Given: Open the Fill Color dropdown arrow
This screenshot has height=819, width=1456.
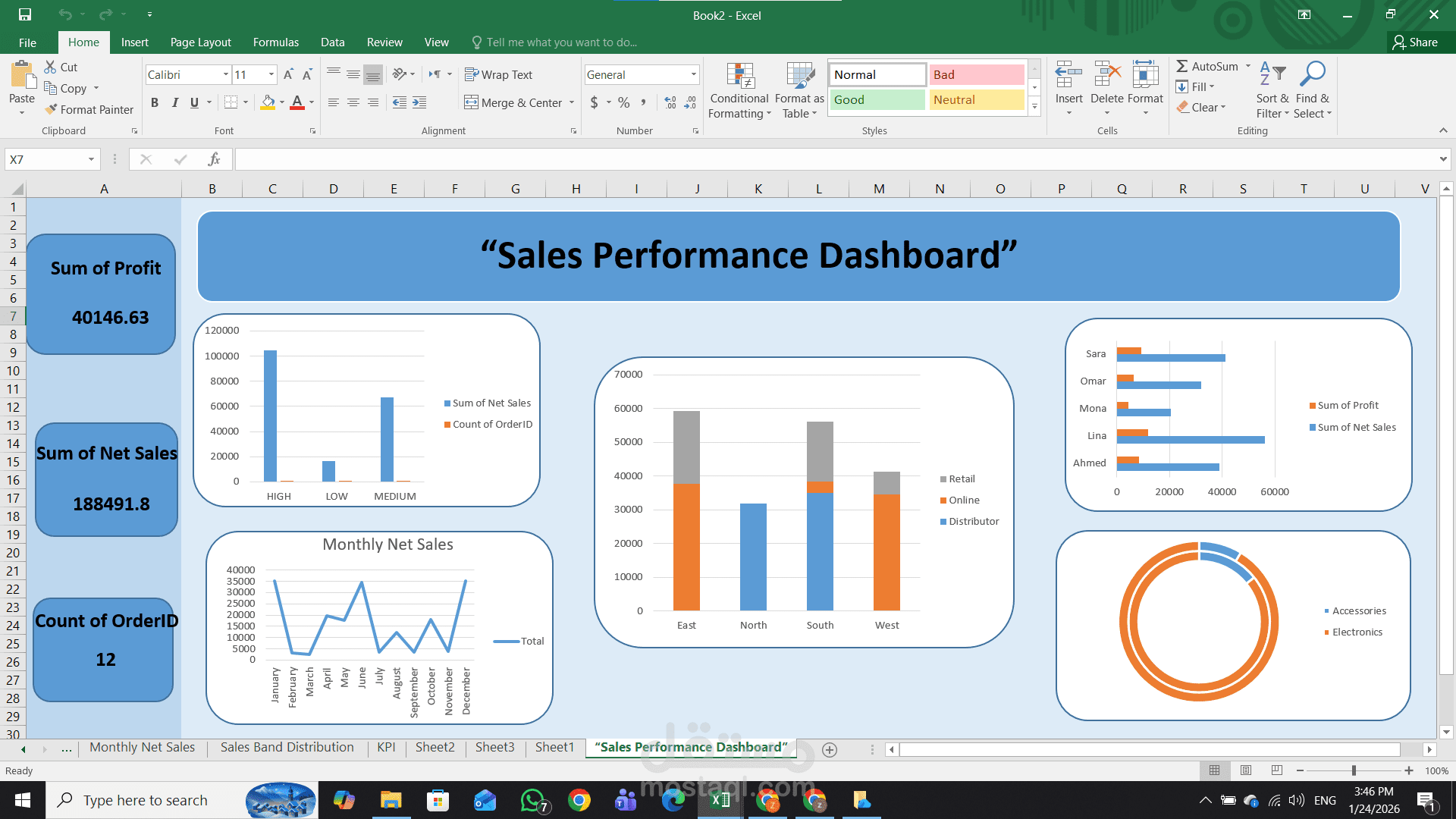Looking at the screenshot, I should coord(281,102).
